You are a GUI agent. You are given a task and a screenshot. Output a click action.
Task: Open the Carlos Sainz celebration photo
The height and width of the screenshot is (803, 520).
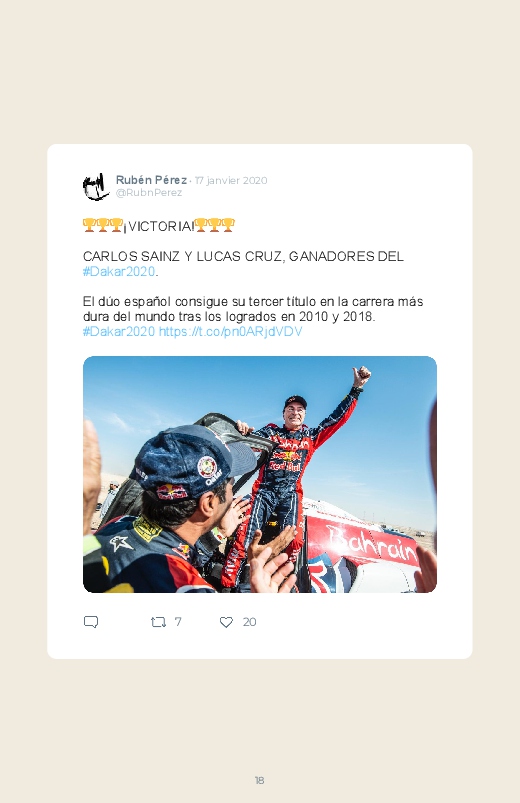[x=260, y=474]
